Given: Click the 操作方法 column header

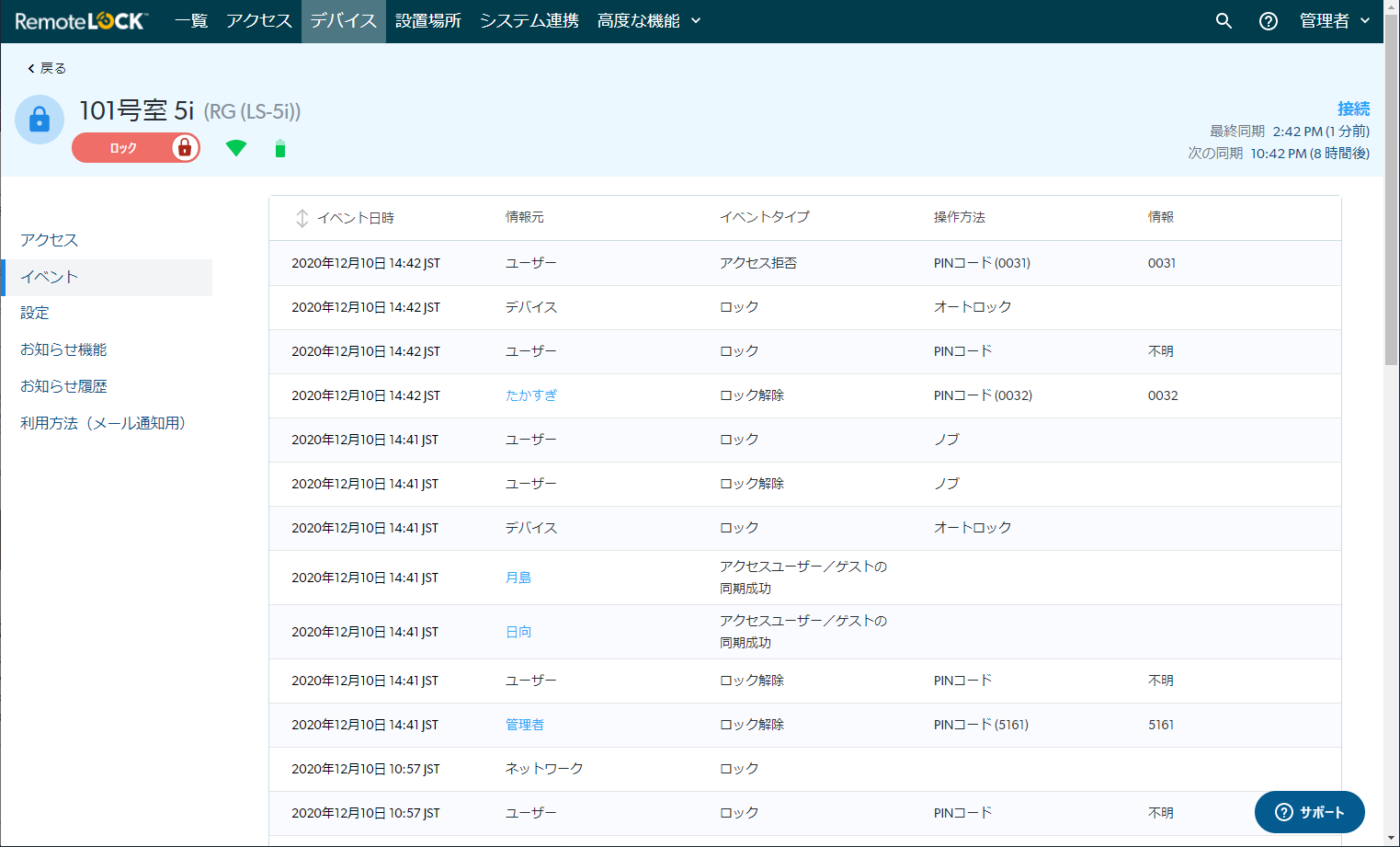Looking at the screenshot, I should point(960,217).
